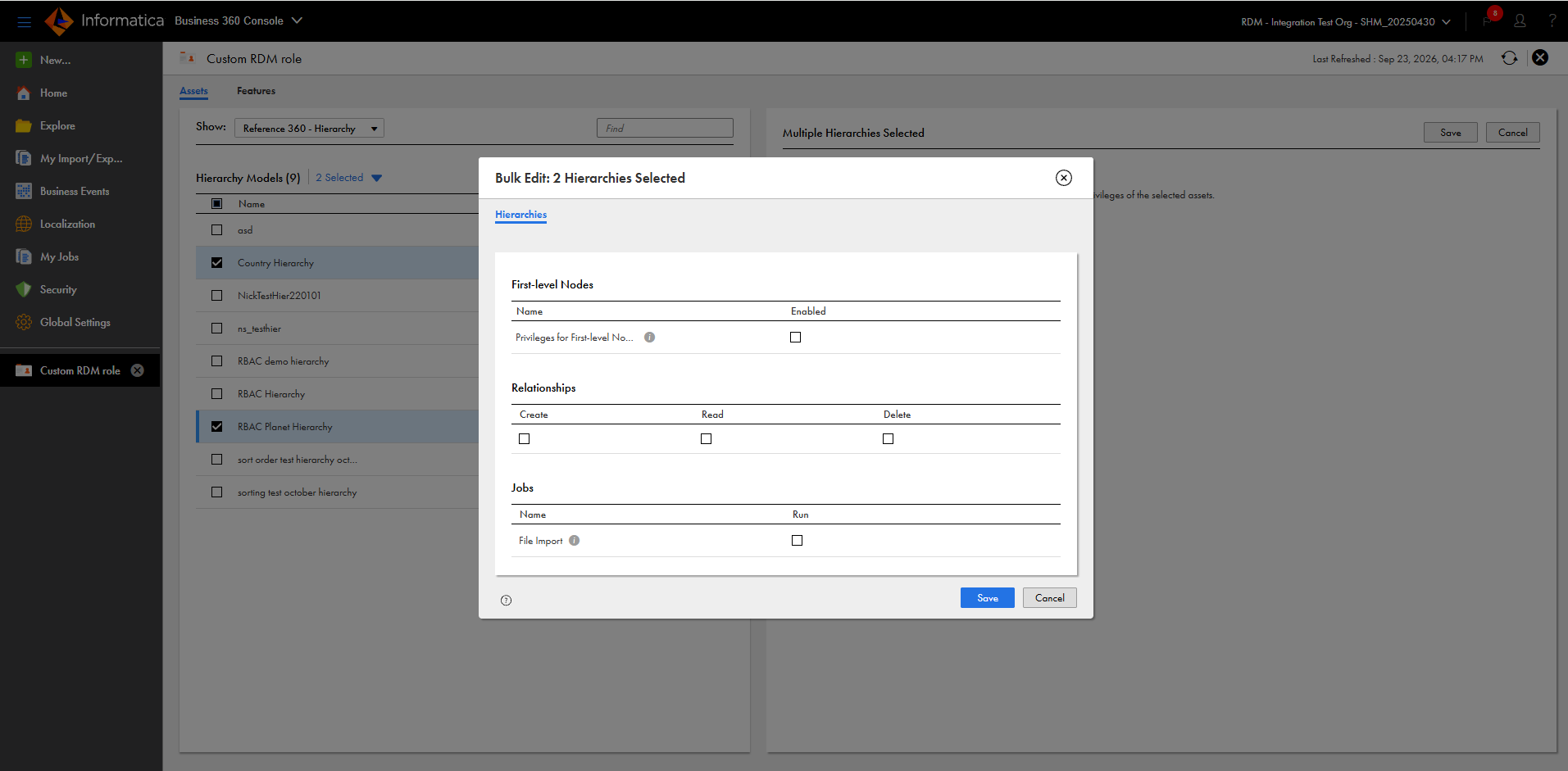Open the hamburger navigation menu
The height and width of the screenshot is (771, 1568).
(24, 21)
